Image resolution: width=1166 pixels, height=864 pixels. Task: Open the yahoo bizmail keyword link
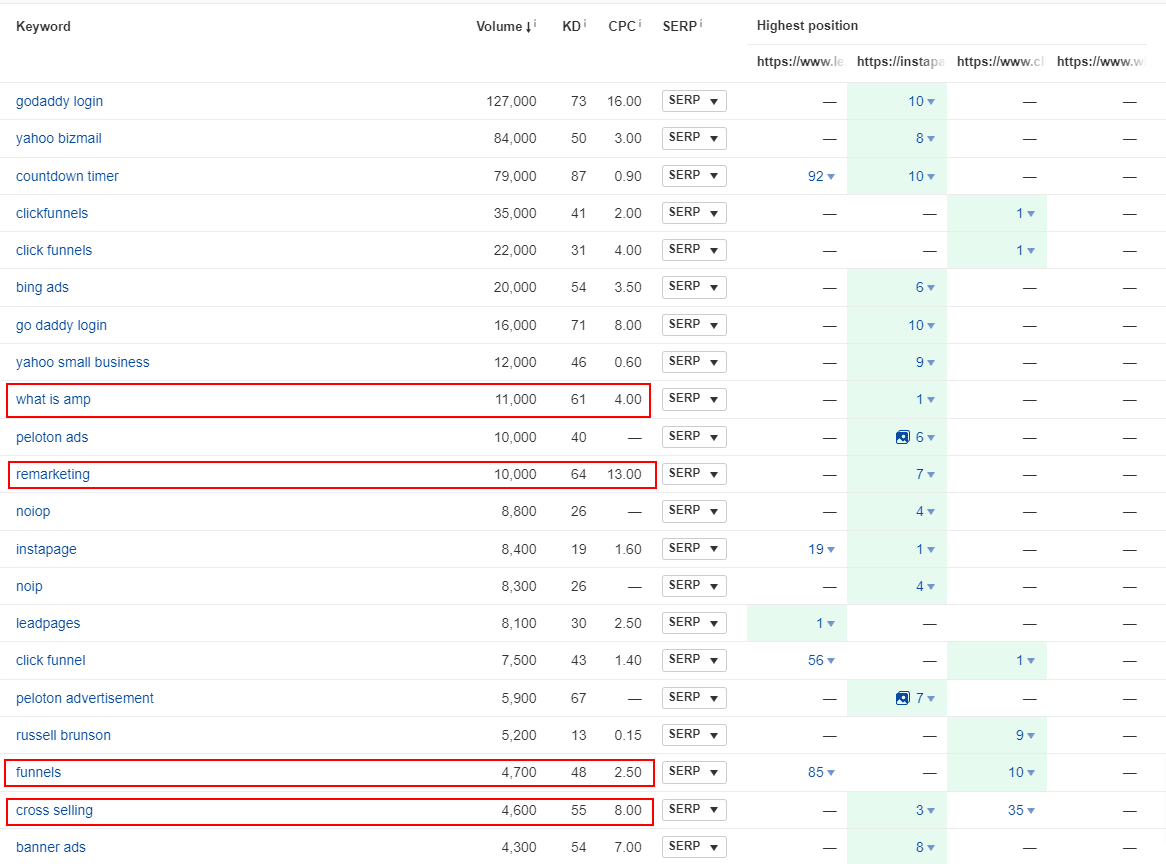click(59, 138)
